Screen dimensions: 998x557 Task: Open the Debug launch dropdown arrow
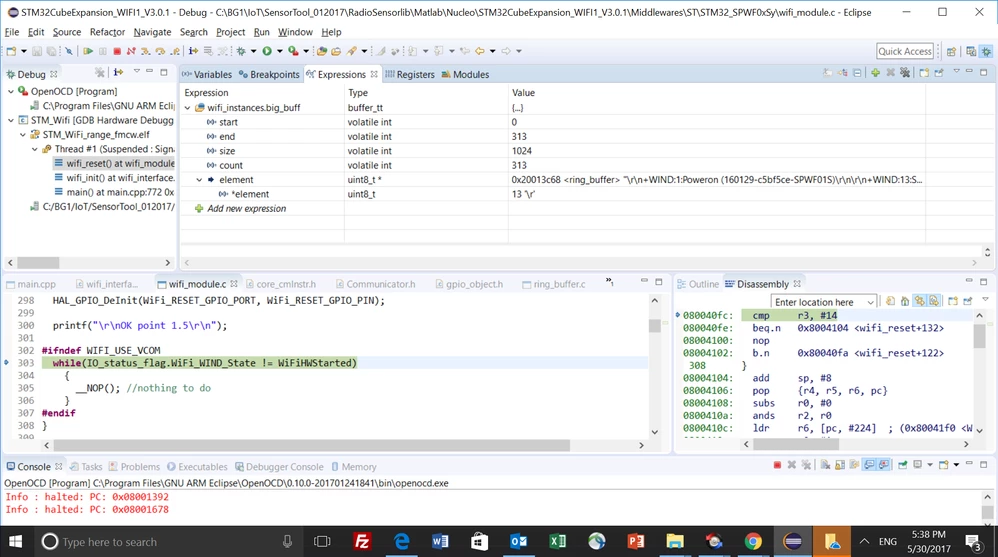[253, 51]
